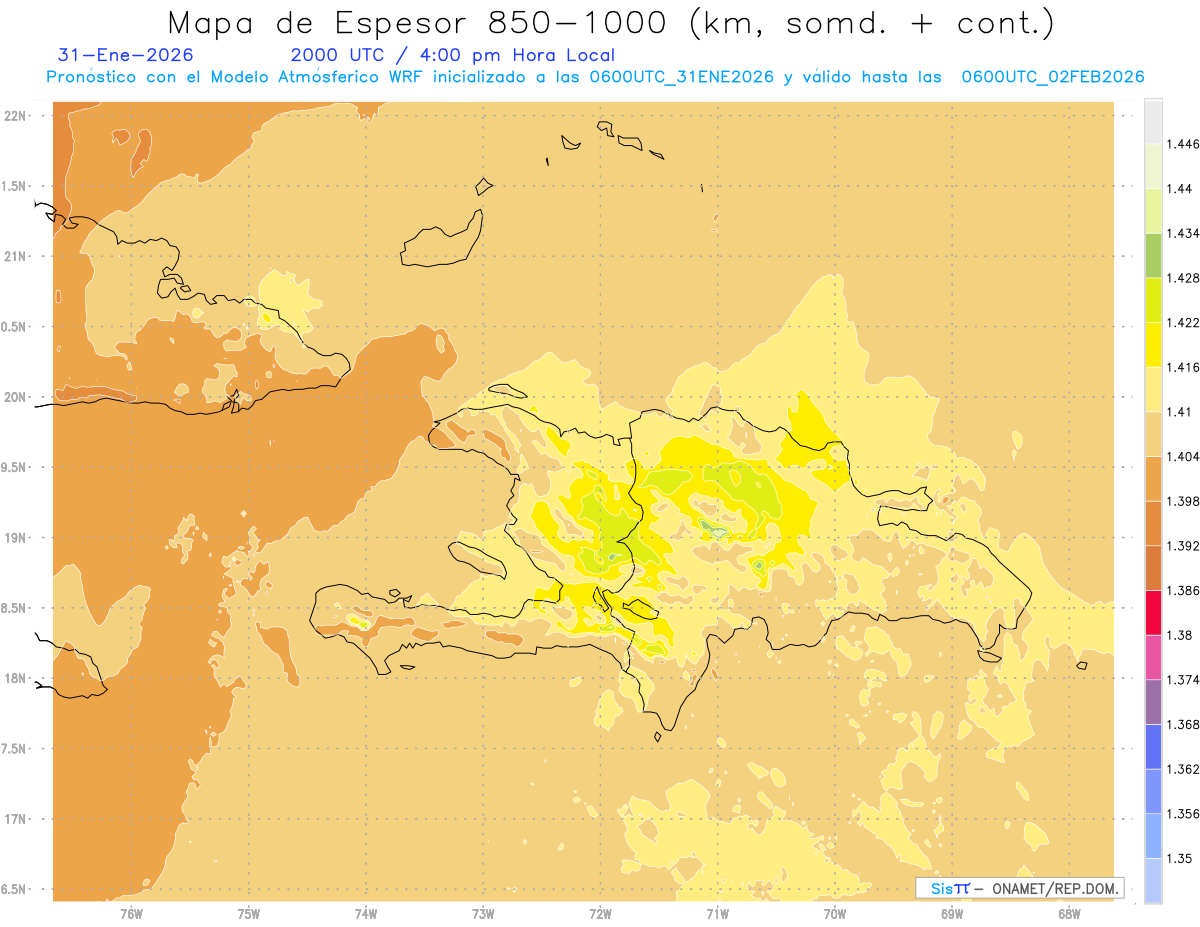Click the green swatch below 1.434

pyautogui.click(x=1153, y=255)
